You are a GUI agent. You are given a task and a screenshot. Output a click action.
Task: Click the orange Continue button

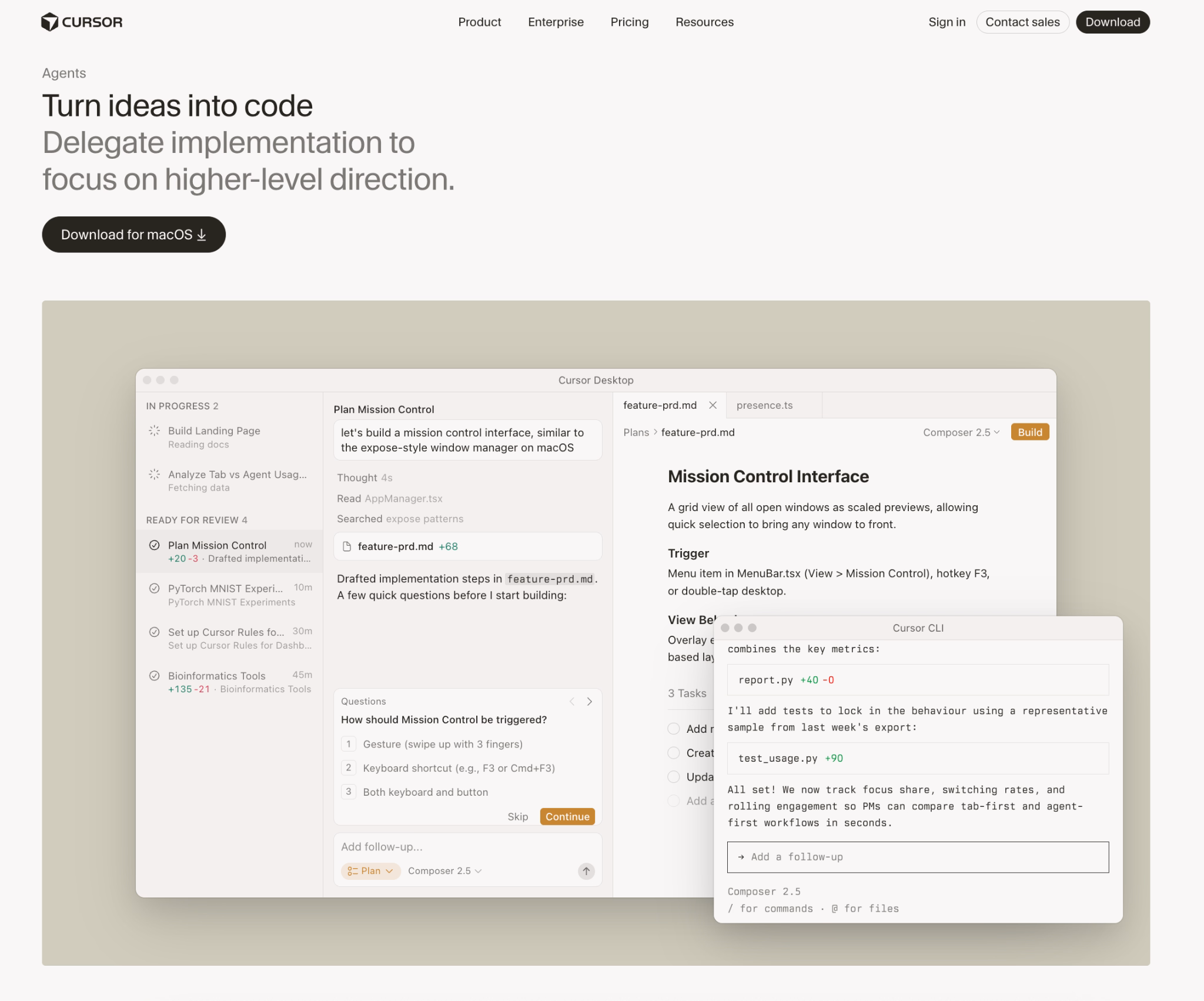(567, 816)
